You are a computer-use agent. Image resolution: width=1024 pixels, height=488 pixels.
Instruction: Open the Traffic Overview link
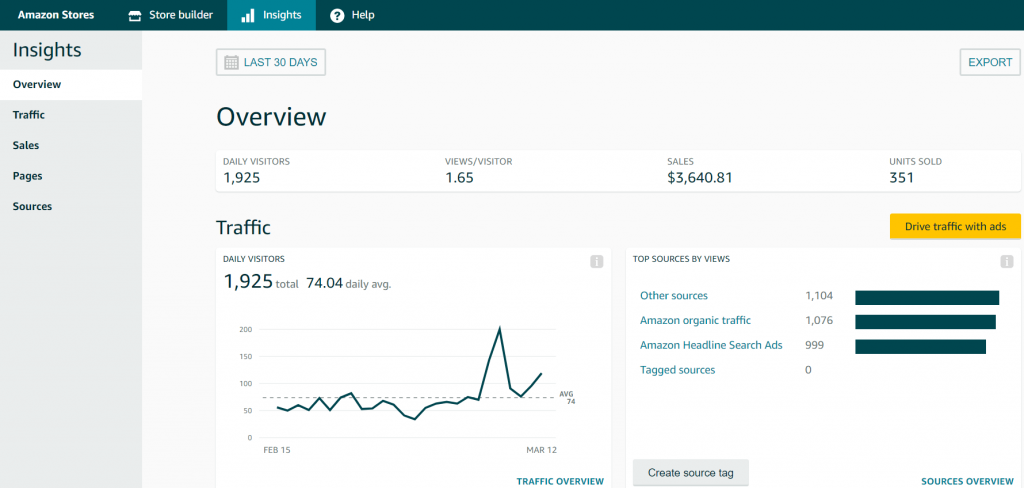coord(559,481)
